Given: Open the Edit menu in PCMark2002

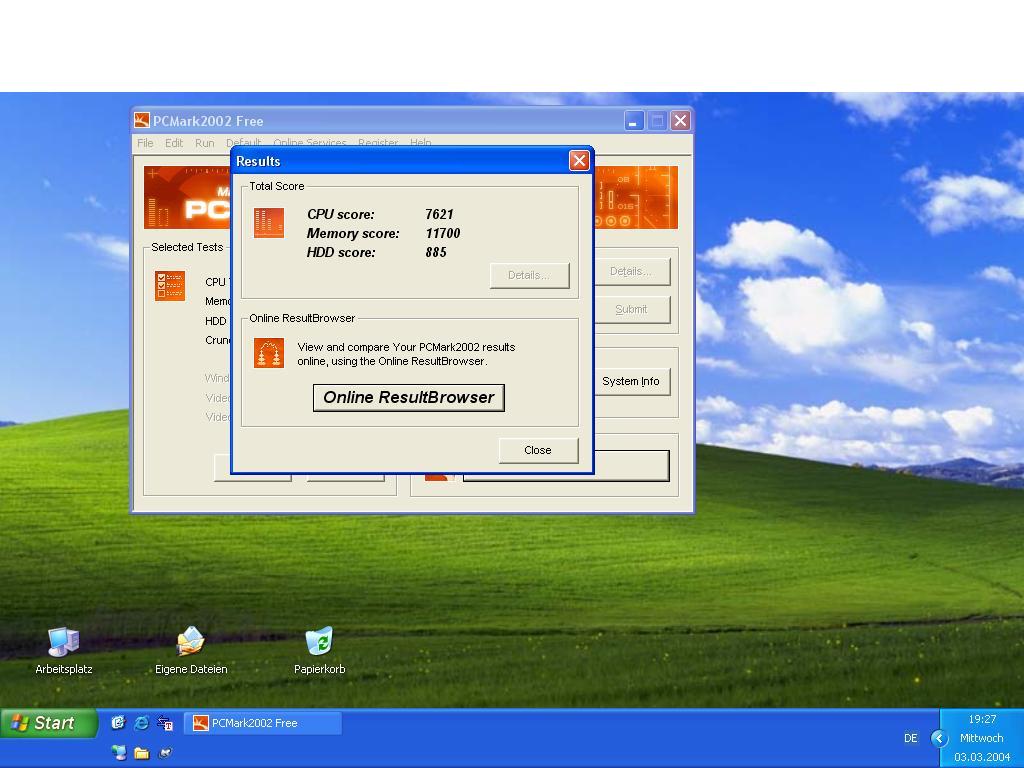Looking at the screenshot, I should [x=174, y=142].
